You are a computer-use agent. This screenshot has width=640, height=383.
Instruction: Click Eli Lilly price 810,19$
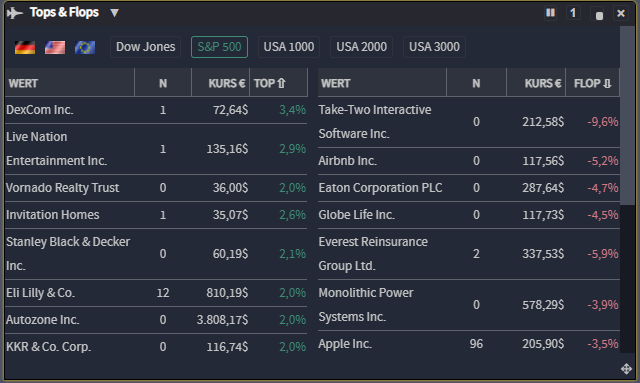click(227, 293)
